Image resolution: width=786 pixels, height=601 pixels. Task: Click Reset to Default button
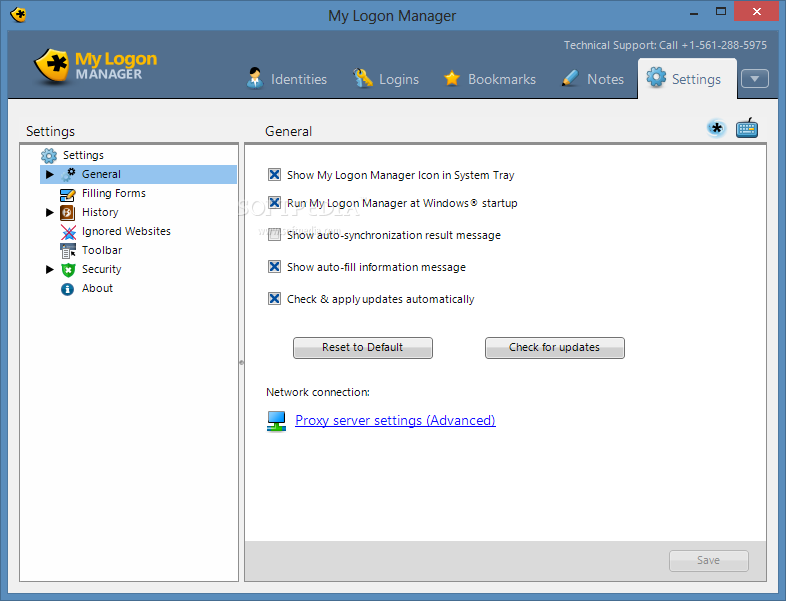(363, 347)
